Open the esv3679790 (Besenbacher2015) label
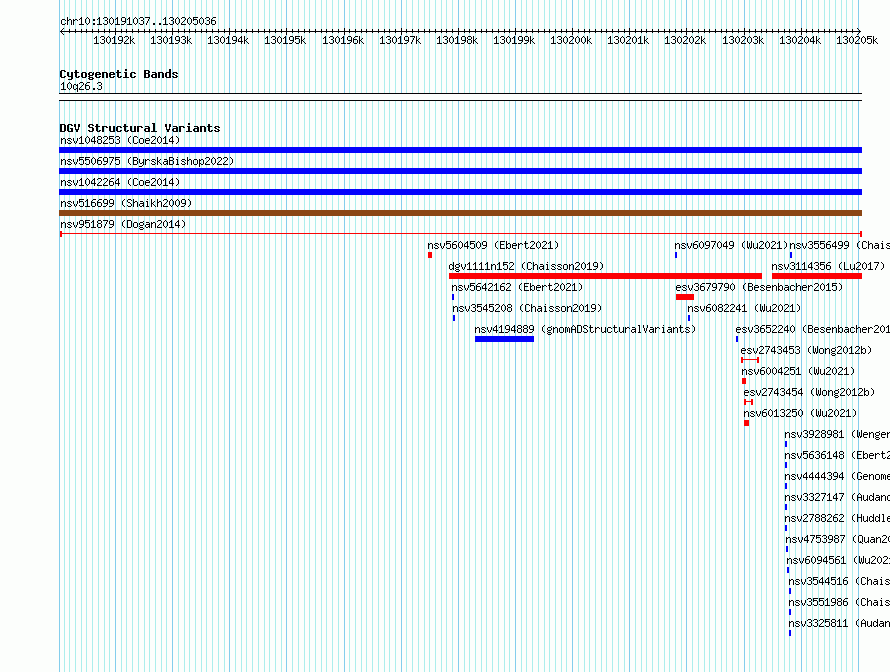890x672 pixels. [x=759, y=287]
